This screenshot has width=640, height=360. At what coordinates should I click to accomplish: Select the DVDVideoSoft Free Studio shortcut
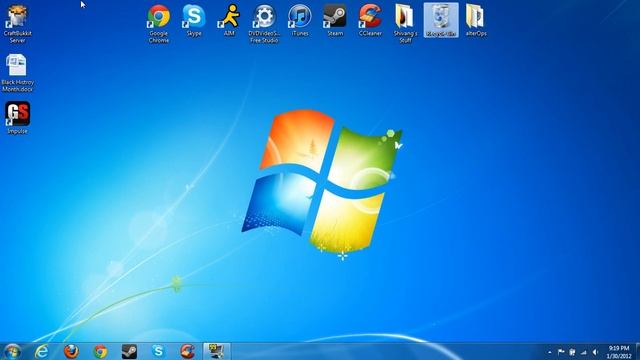264,24
